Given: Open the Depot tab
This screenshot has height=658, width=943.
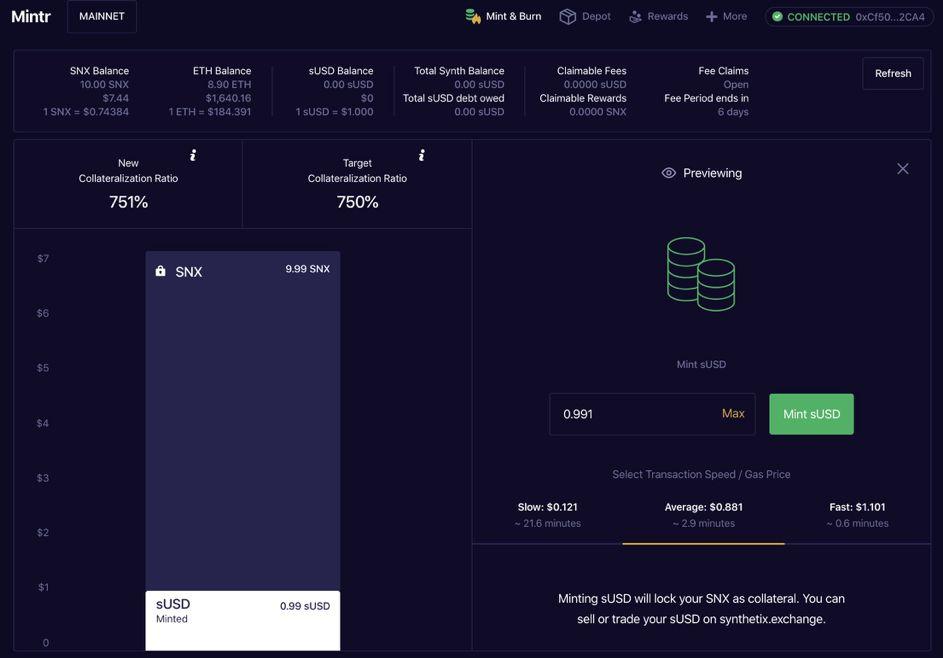Looking at the screenshot, I should (x=585, y=16).
